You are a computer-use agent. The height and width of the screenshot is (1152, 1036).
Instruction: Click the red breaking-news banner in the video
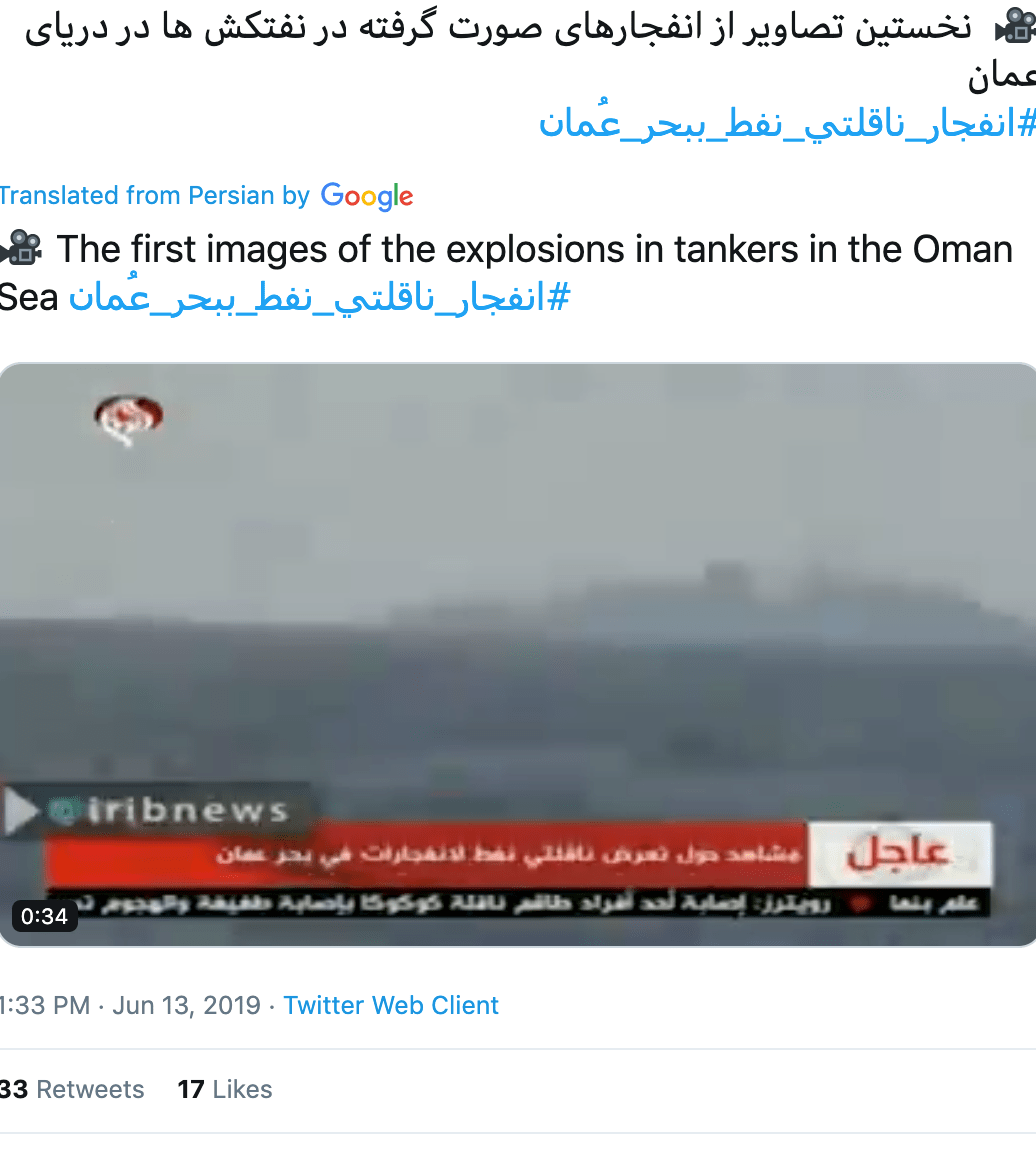tap(426, 854)
